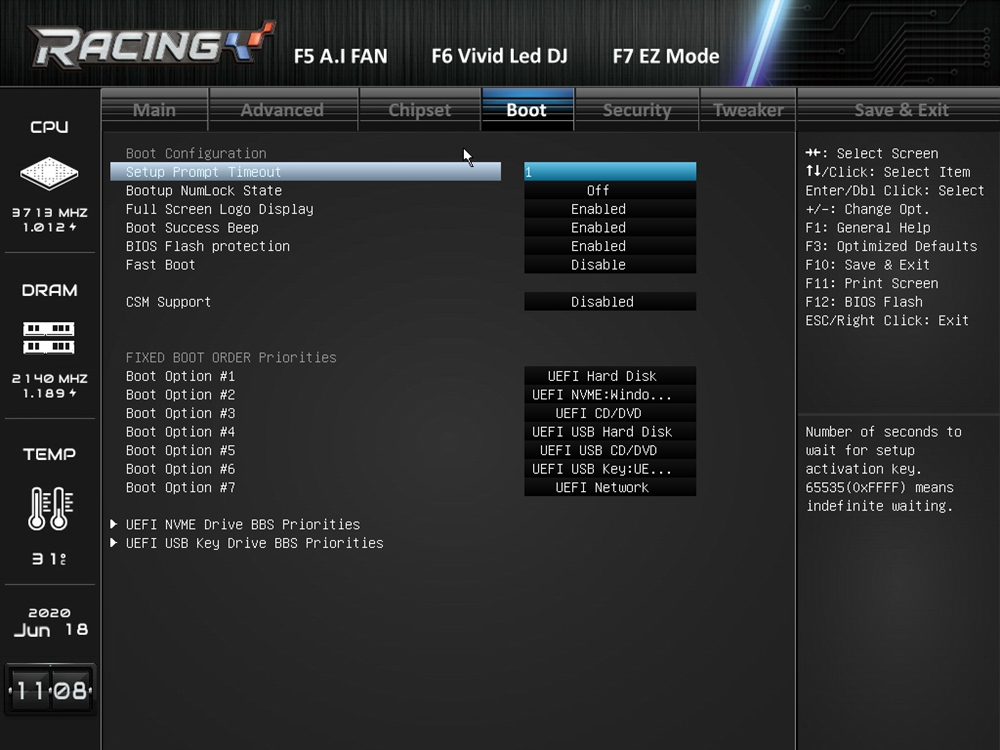The image size is (1000, 750).
Task: Toggle BIOS Flash protection Enabled value
Action: [x=610, y=246]
